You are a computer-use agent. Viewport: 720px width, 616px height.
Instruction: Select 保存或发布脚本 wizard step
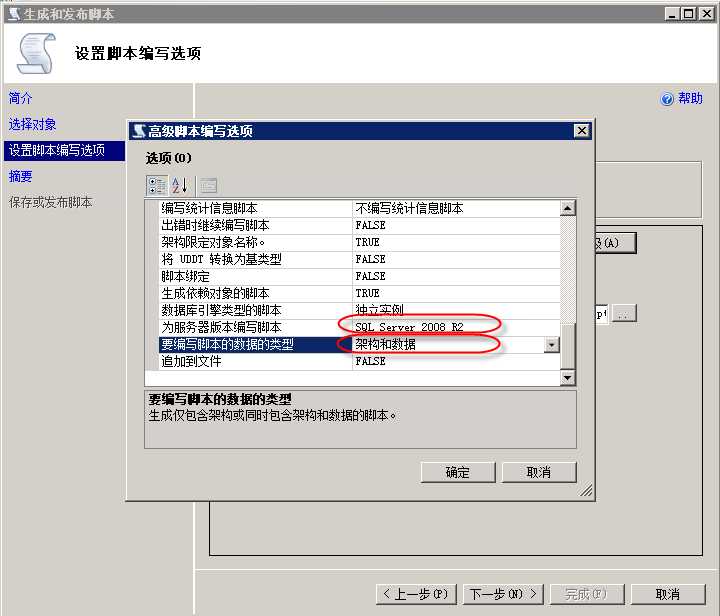(51, 202)
